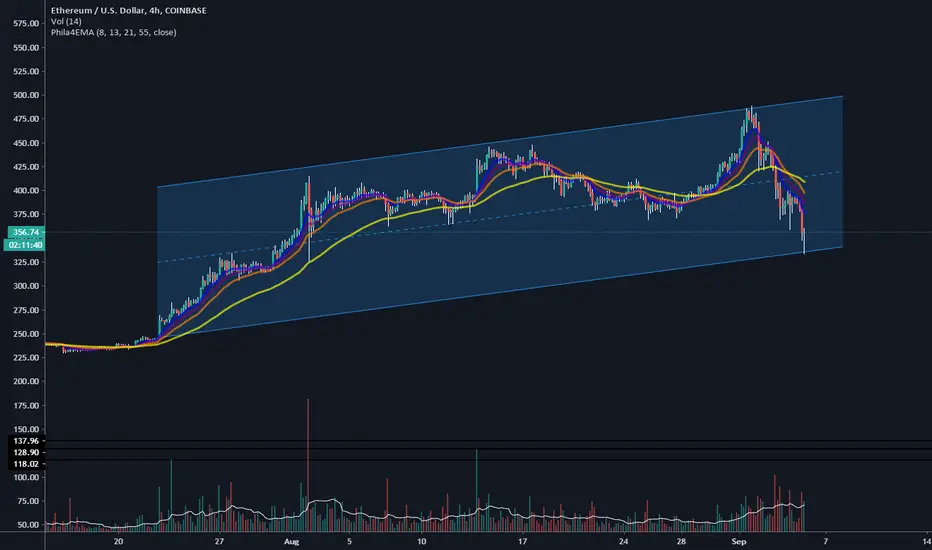The height and width of the screenshot is (550, 932).
Task: Select the upper boundary line of the channel
Action: [500, 142]
